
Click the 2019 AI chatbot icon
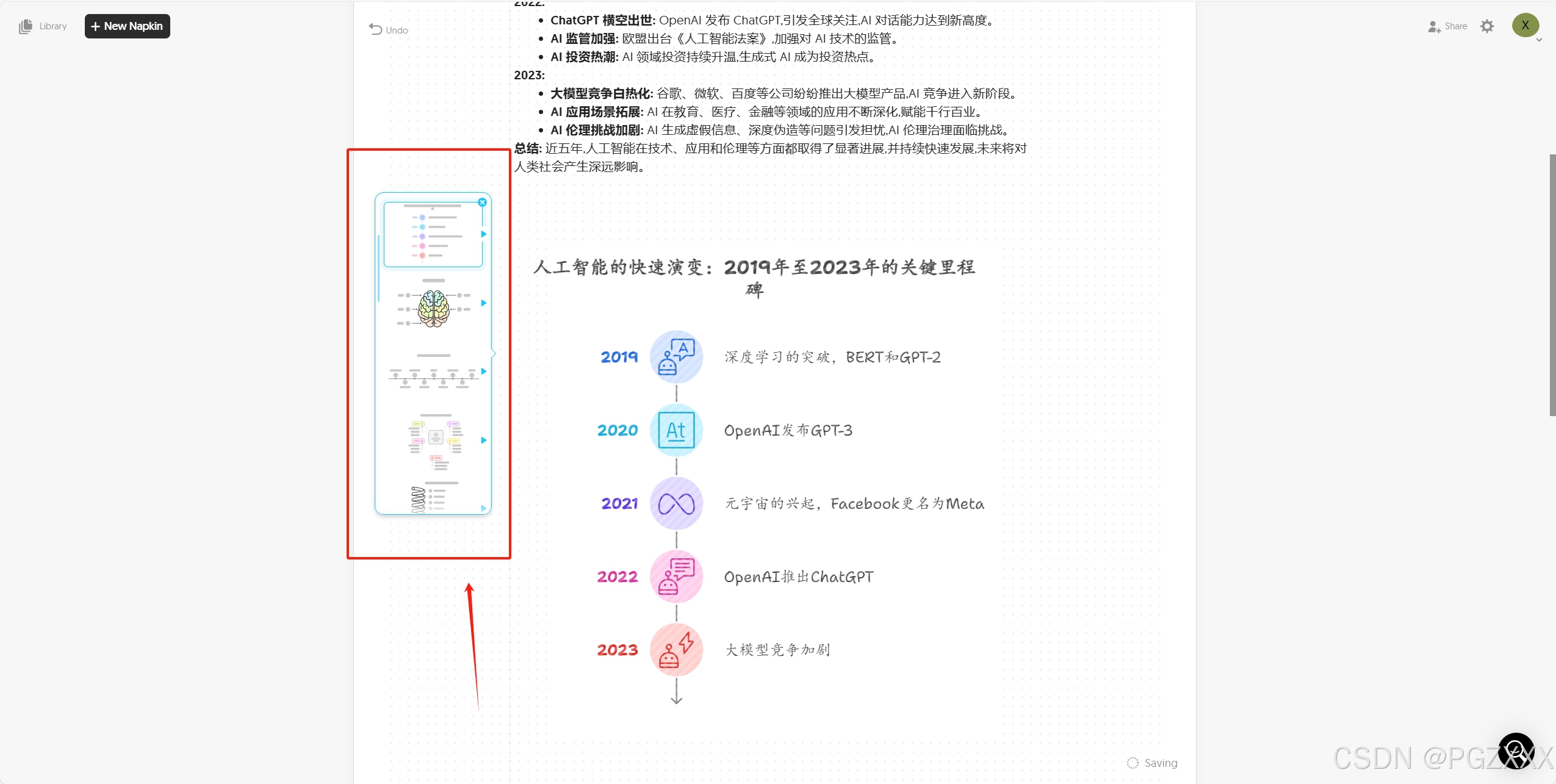[676, 357]
